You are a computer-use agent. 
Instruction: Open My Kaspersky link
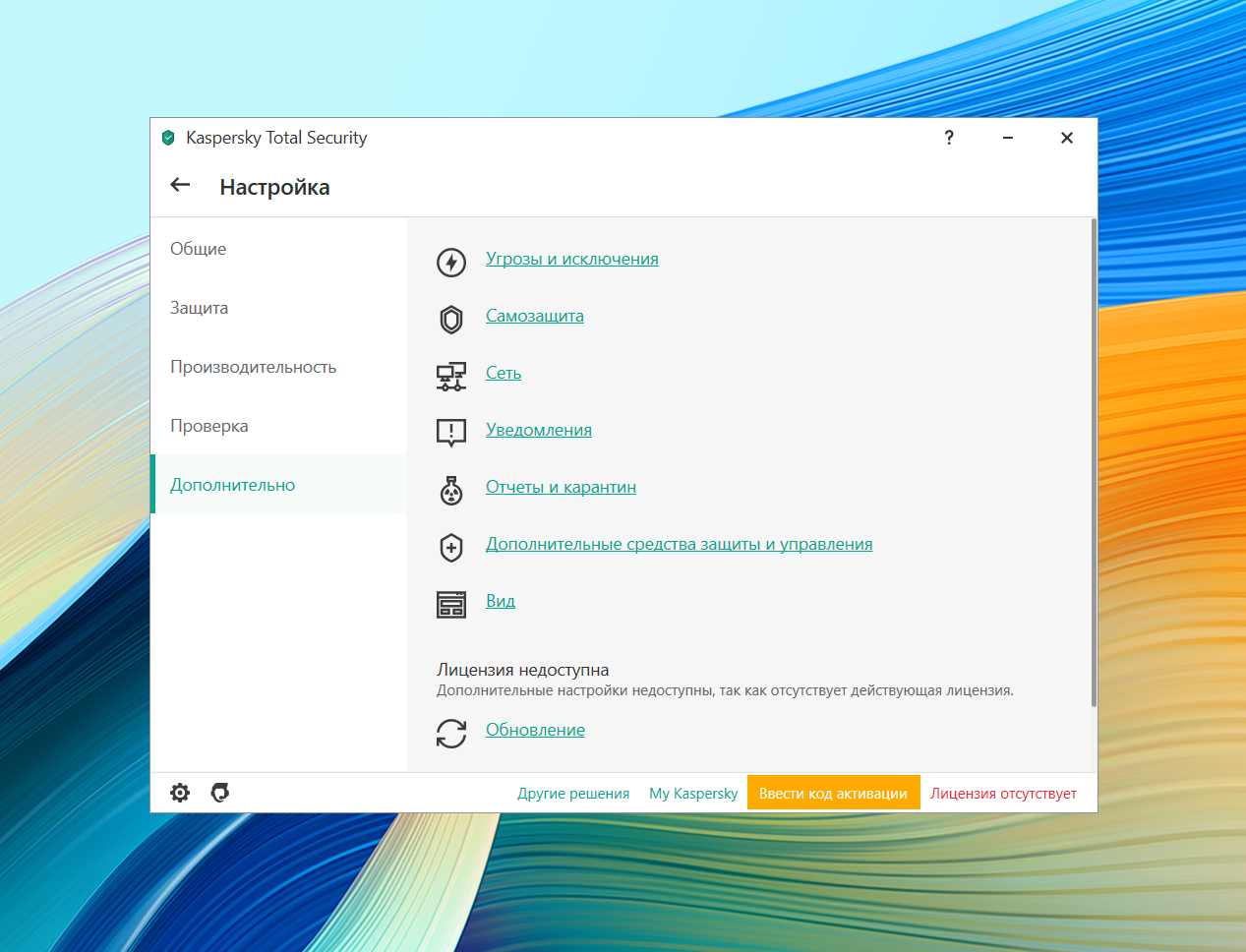[693, 794]
